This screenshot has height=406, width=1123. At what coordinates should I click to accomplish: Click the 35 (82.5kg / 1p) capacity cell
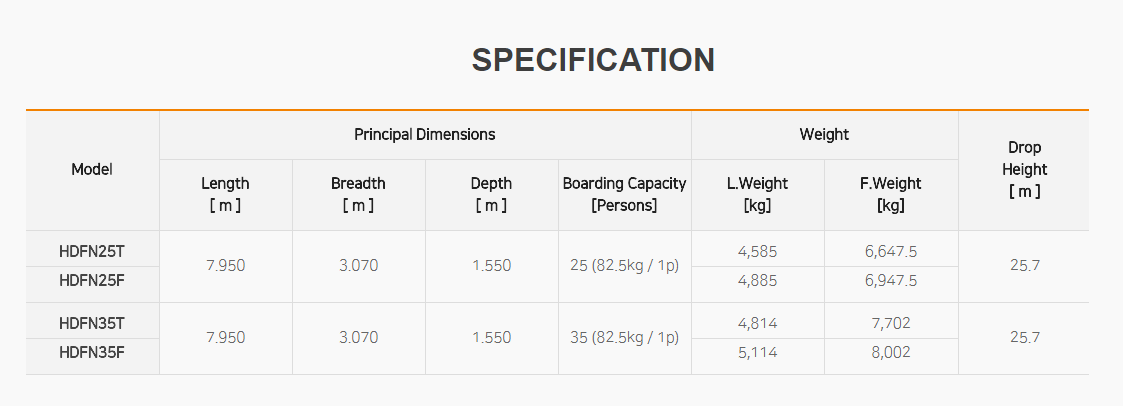[624, 338]
